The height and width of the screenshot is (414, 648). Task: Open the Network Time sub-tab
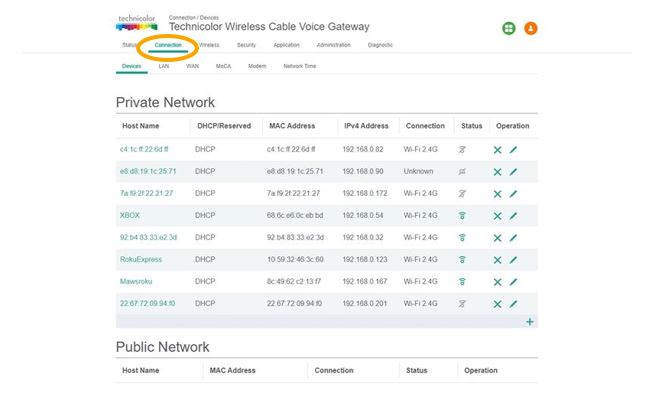point(300,66)
